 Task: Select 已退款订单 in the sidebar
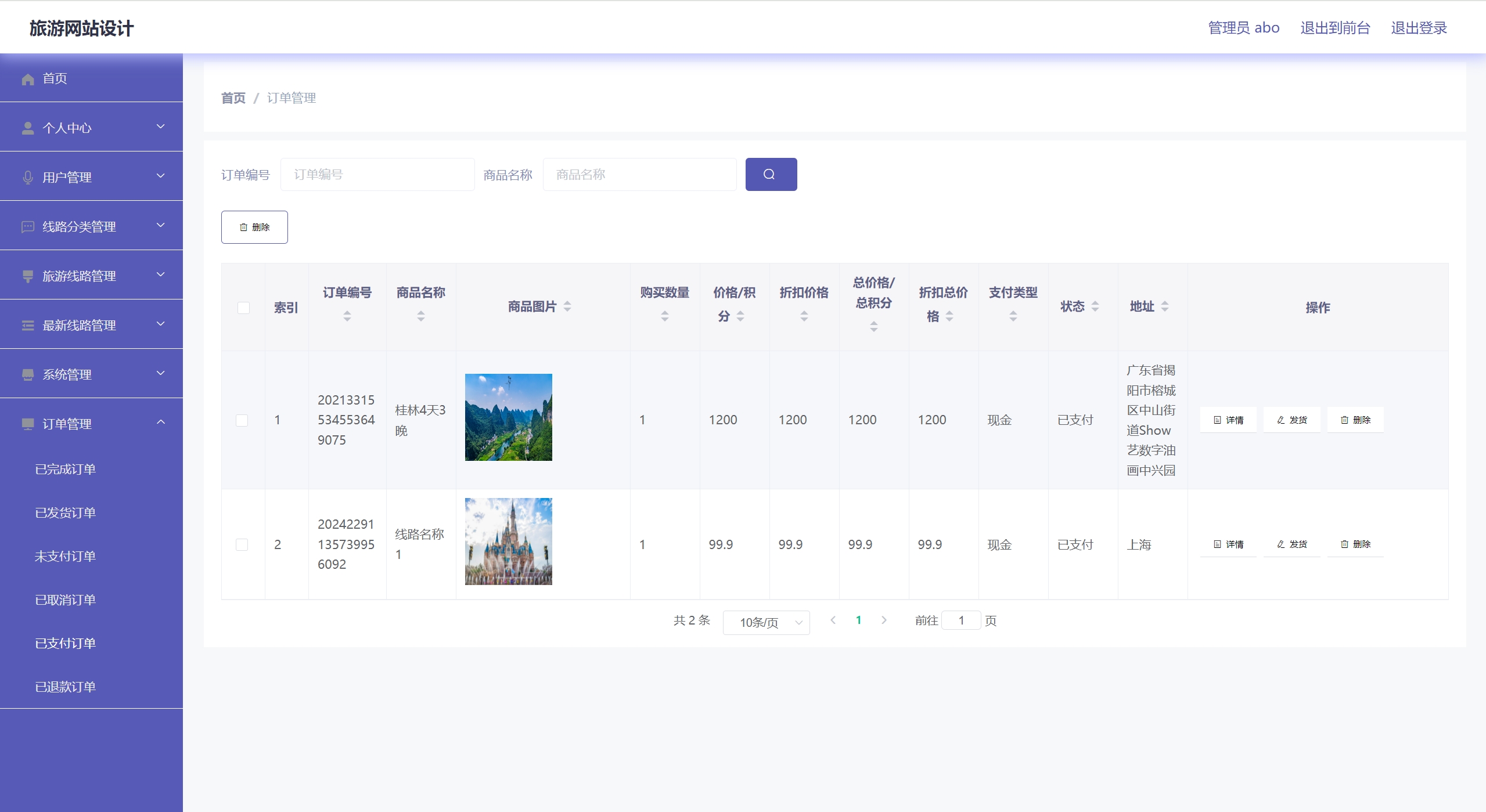[x=65, y=687]
